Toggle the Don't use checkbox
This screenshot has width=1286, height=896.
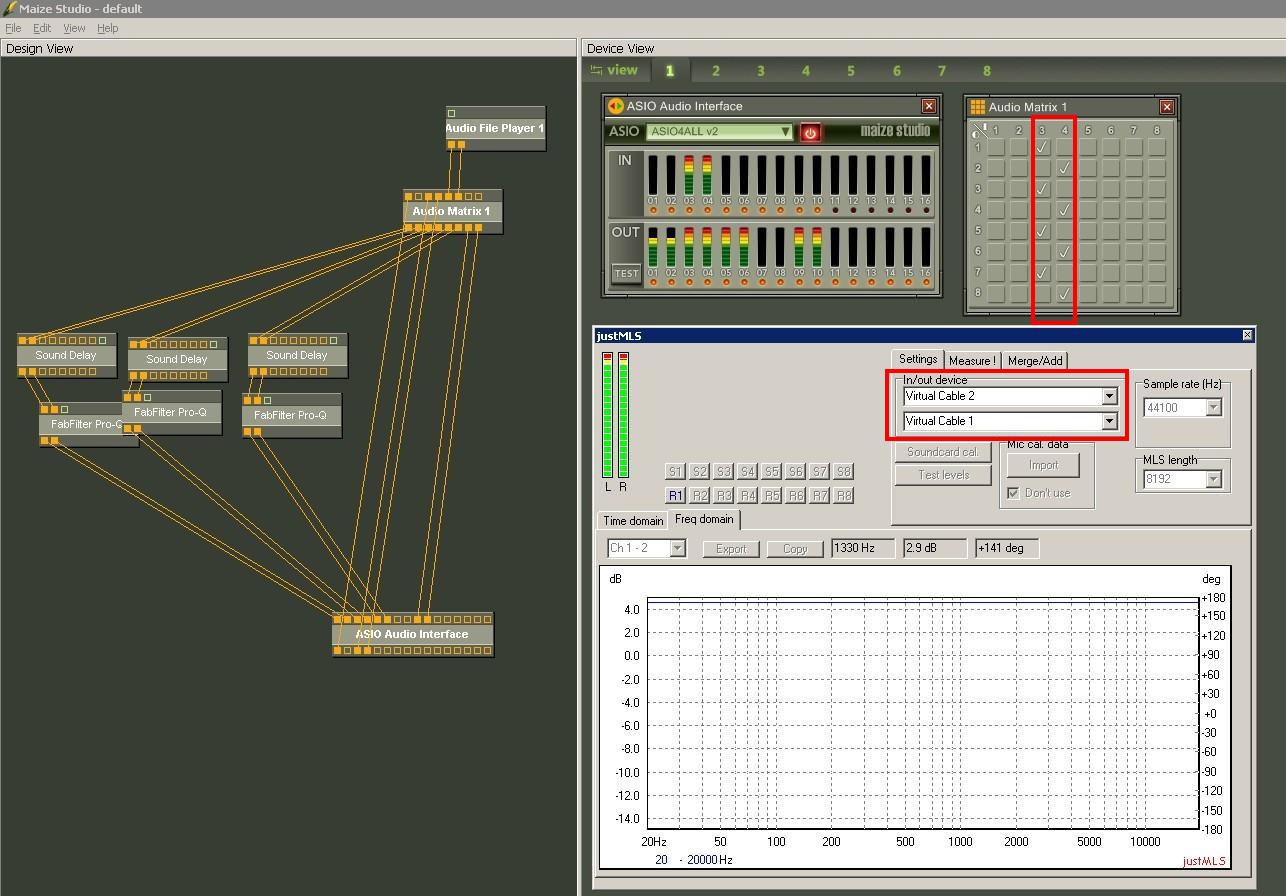point(1013,493)
